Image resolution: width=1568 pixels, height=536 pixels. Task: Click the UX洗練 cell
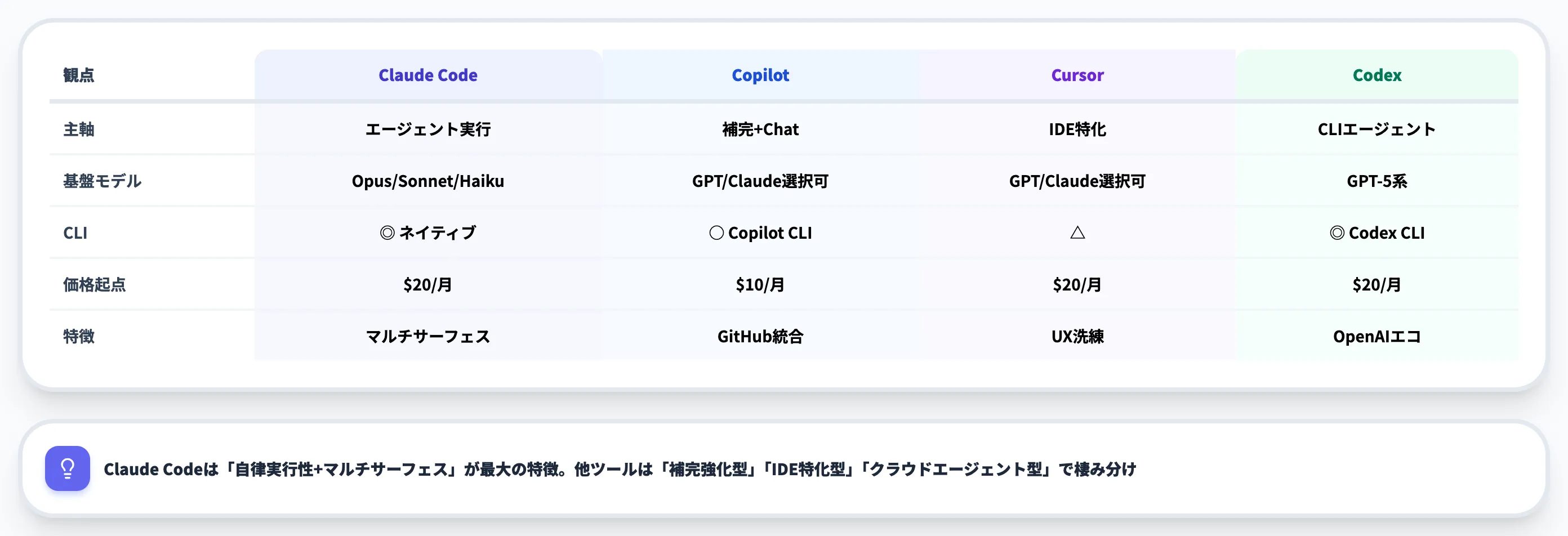(1077, 336)
